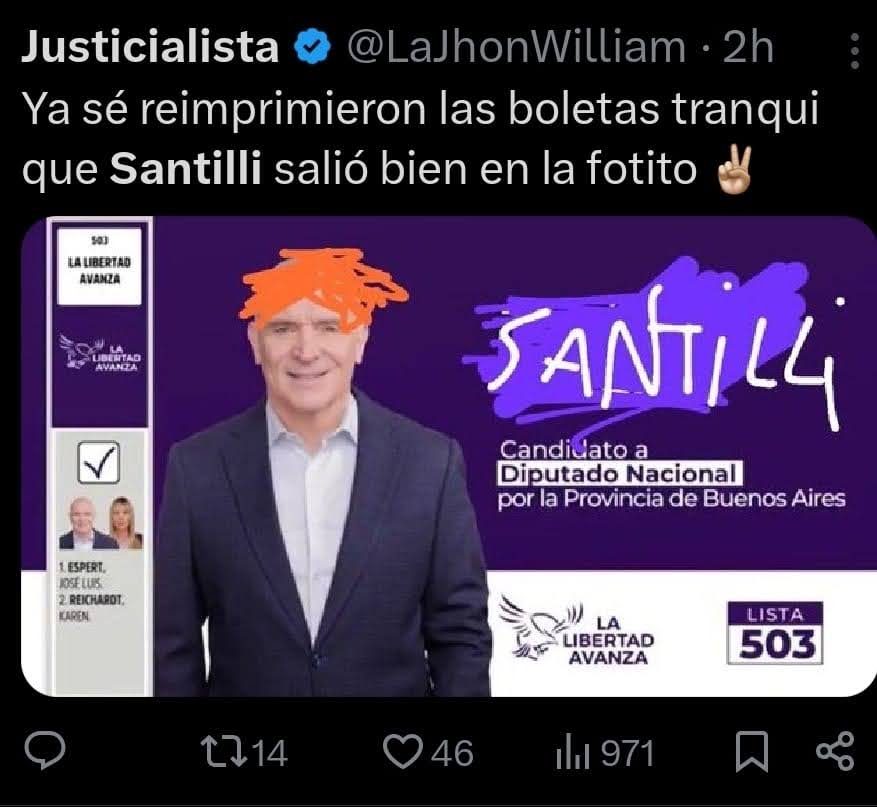Screen dimensions: 877x807
Task: Open the reply comment bubble icon
Action: (x=45, y=751)
